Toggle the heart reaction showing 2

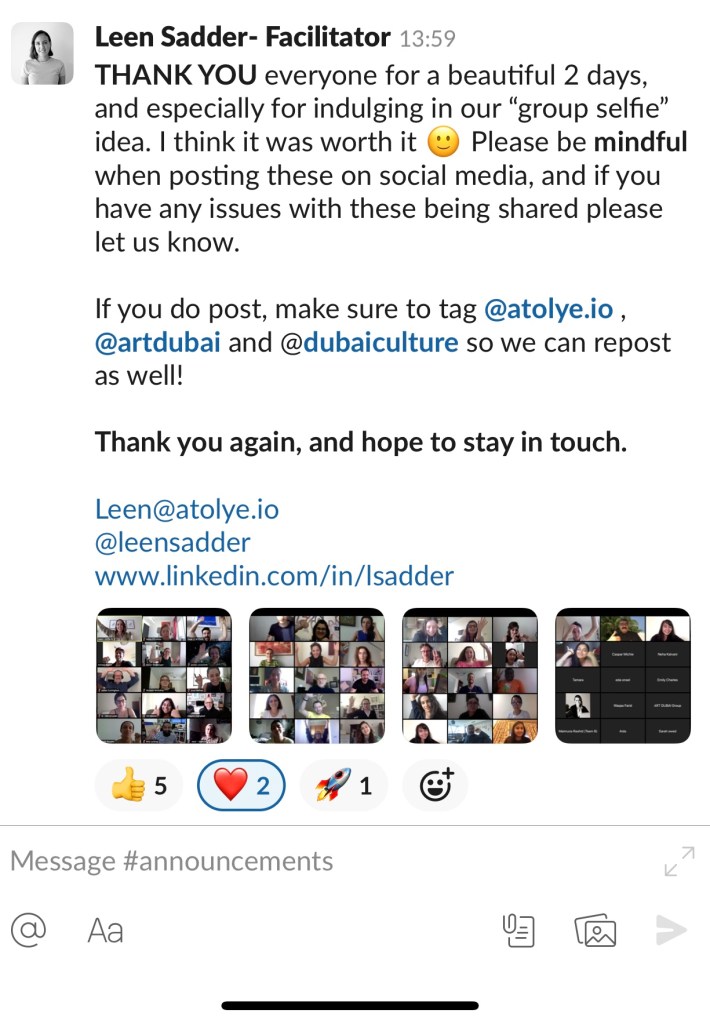[x=241, y=785]
